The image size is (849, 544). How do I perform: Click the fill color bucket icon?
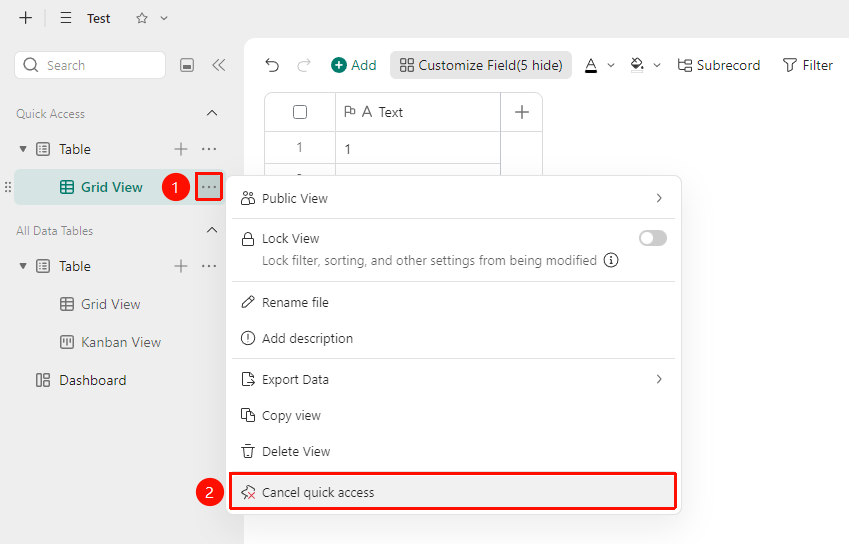pos(637,65)
